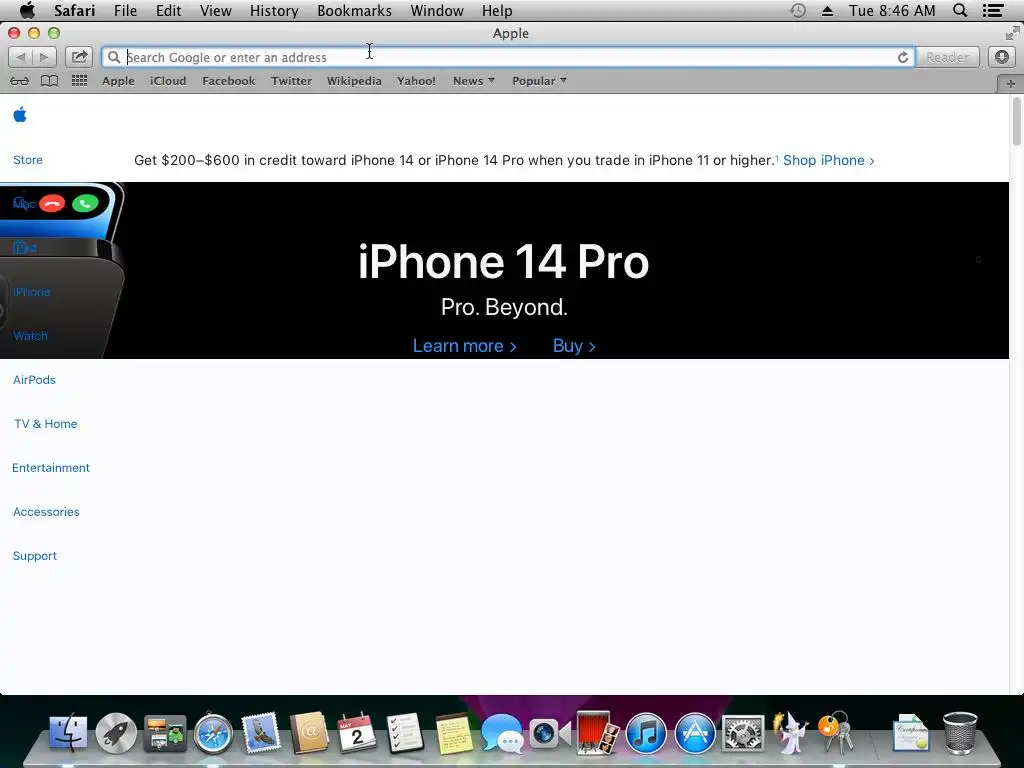
Task: Open the Bookmarks menu
Action: [x=355, y=10]
